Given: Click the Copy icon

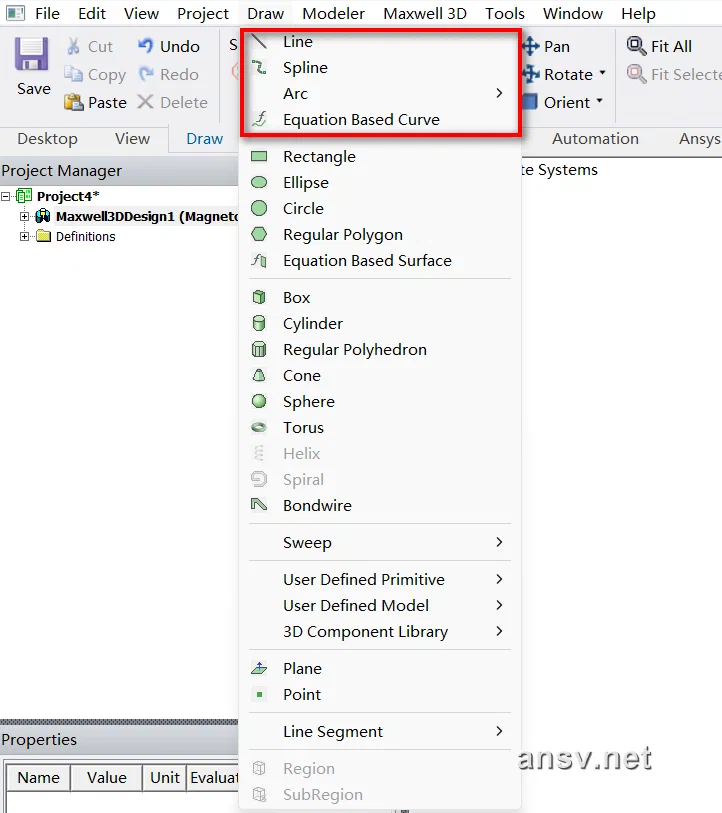Looking at the screenshot, I should (x=73, y=74).
